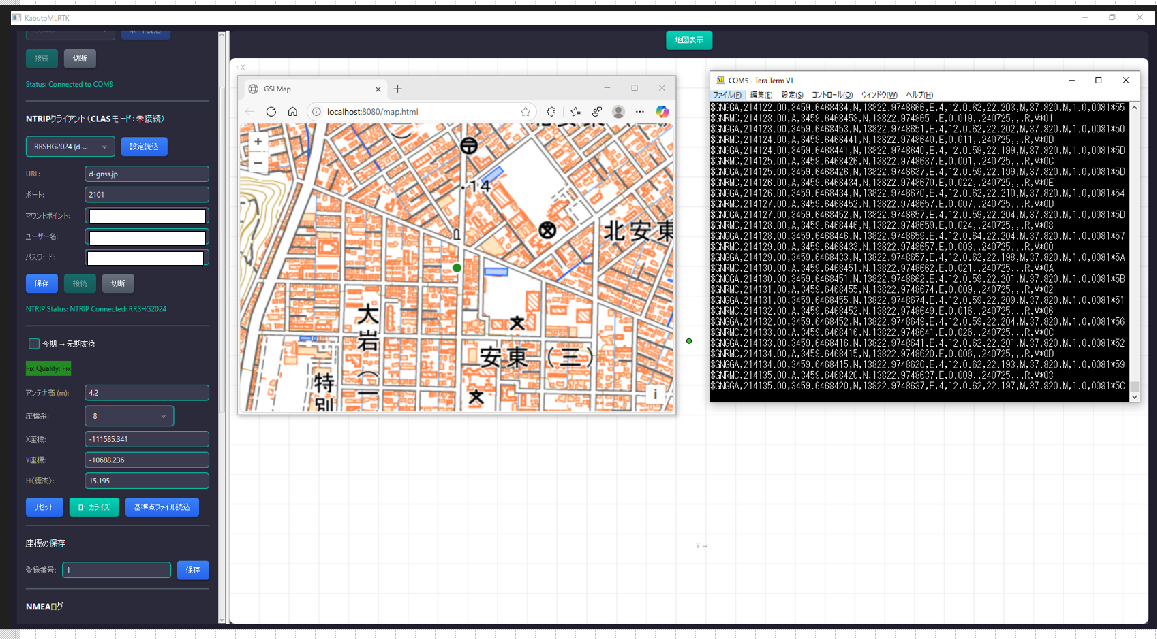Reload the GSI Map browser page

(272, 112)
